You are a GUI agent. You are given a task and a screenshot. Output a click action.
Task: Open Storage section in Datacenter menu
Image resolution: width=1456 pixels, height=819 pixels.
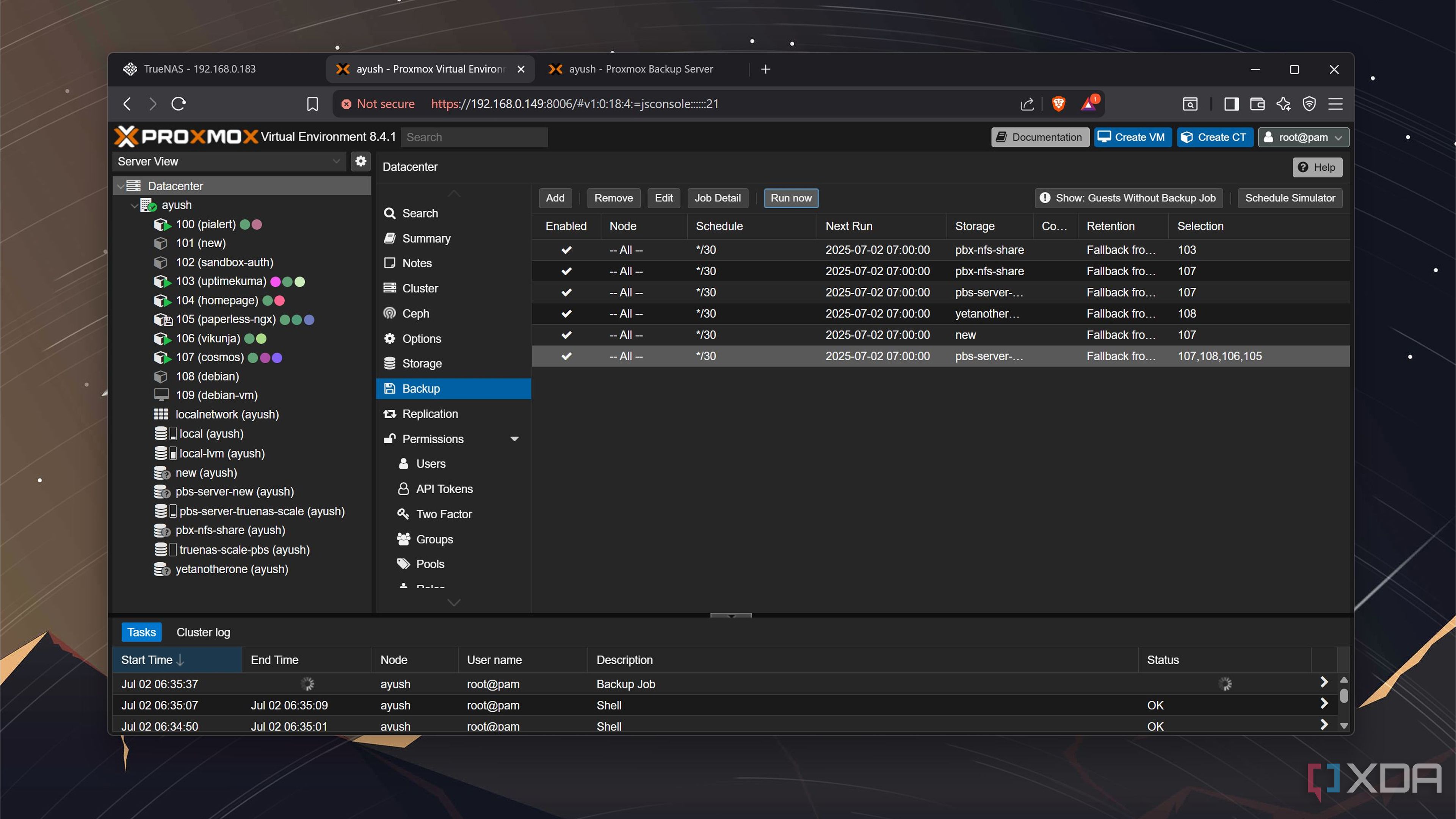tap(453, 364)
